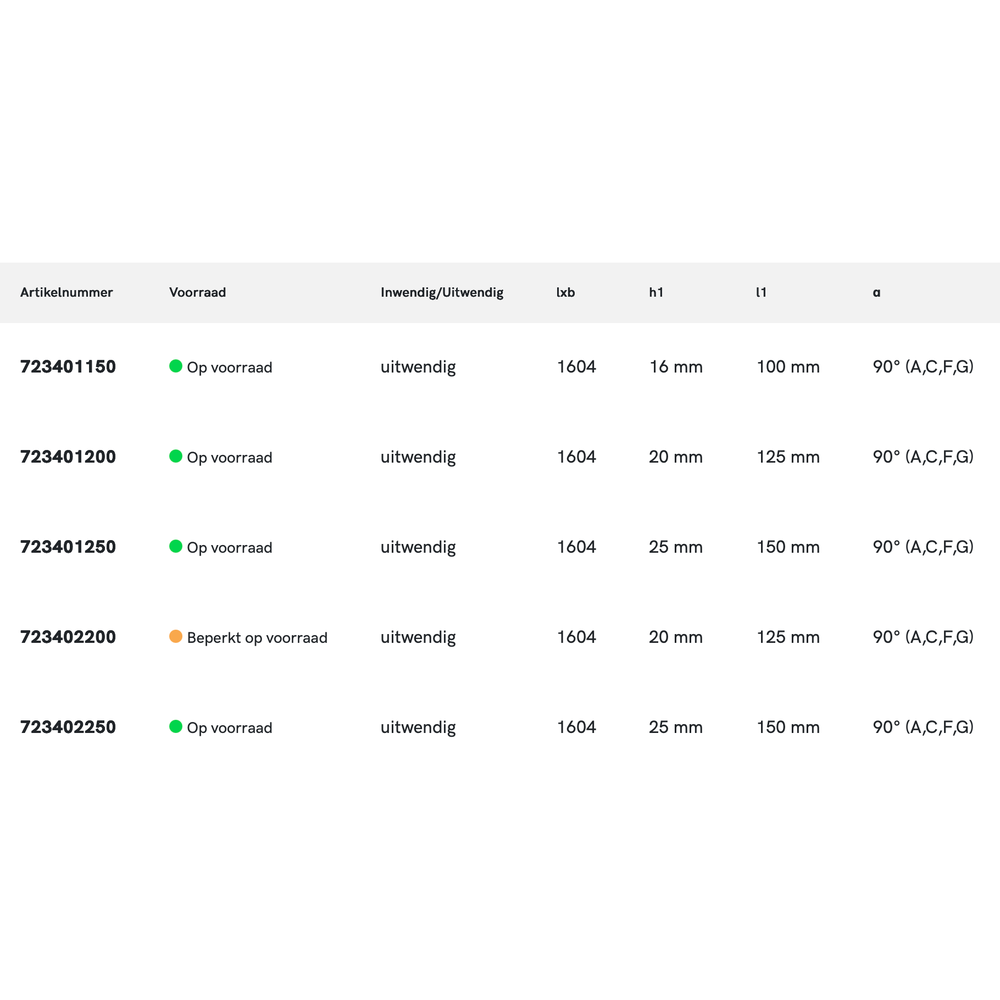Select article number 723402250

click(68, 727)
